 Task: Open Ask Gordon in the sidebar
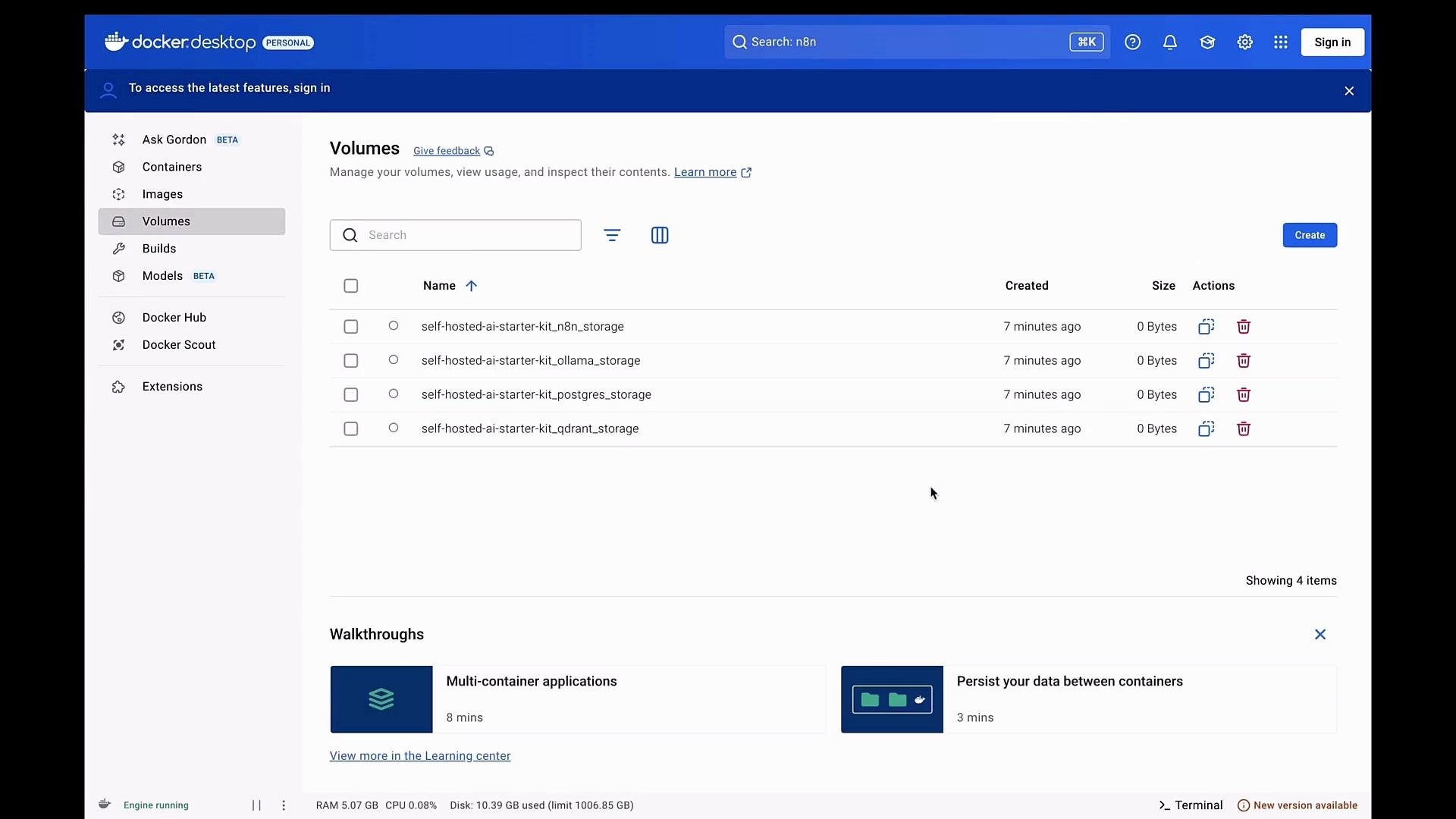pyautogui.click(x=191, y=140)
